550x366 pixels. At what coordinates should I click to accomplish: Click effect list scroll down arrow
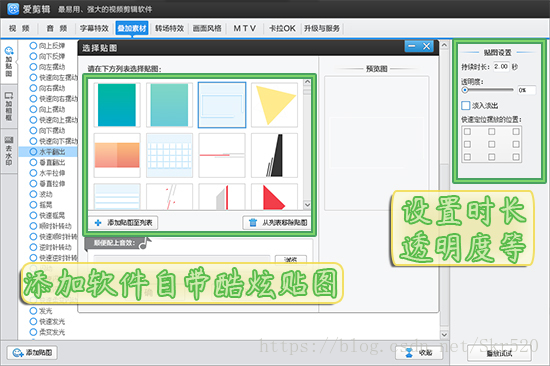pyautogui.click(x=444, y=334)
